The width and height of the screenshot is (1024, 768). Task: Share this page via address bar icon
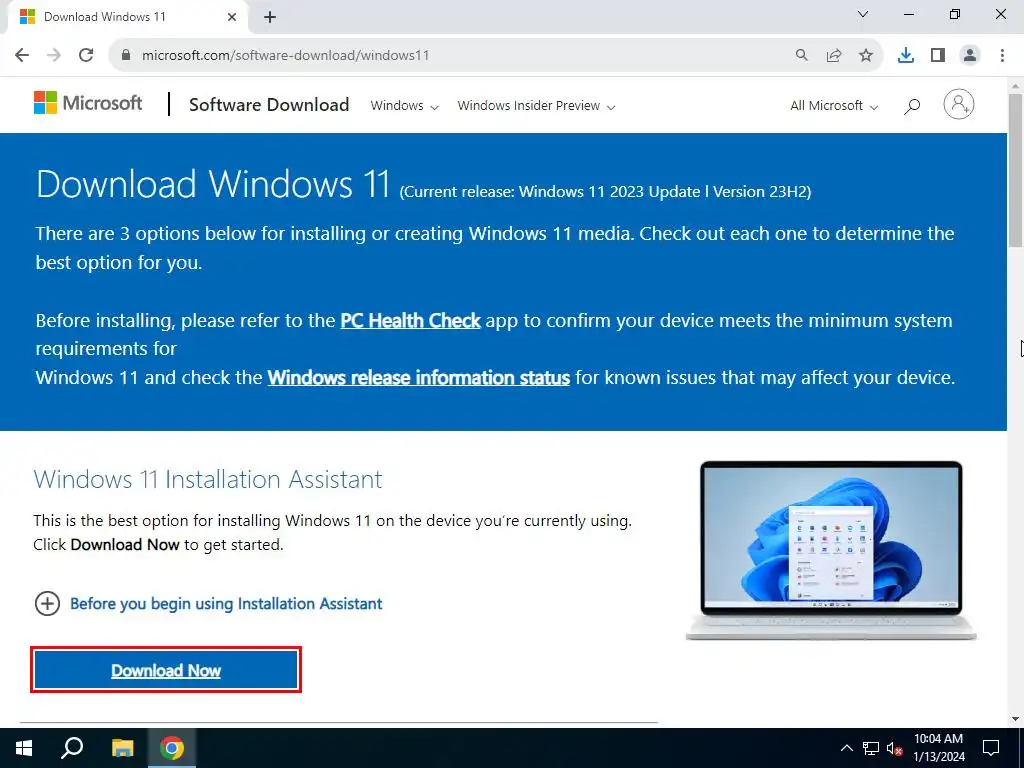[834, 56]
